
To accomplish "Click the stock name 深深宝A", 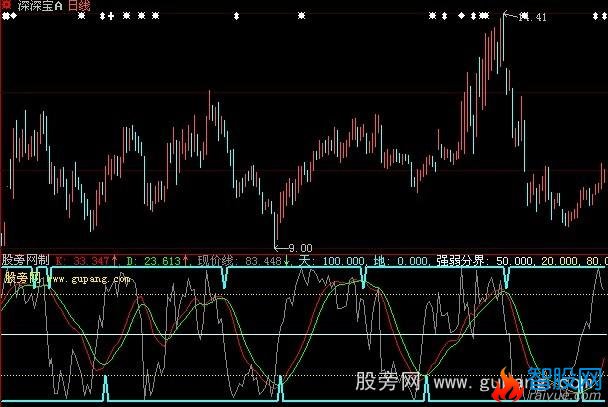I will click(40, 5).
